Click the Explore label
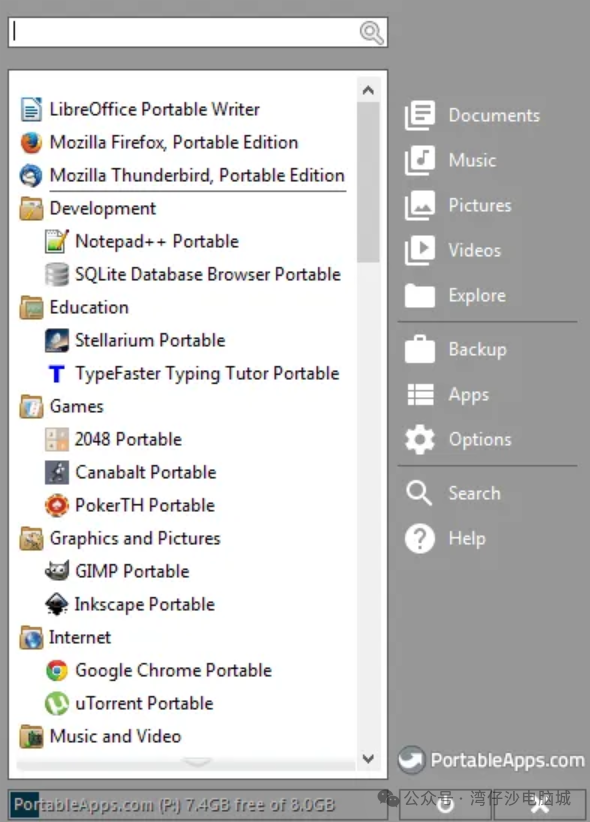Viewport: 590px width, 822px height. click(477, 296)
